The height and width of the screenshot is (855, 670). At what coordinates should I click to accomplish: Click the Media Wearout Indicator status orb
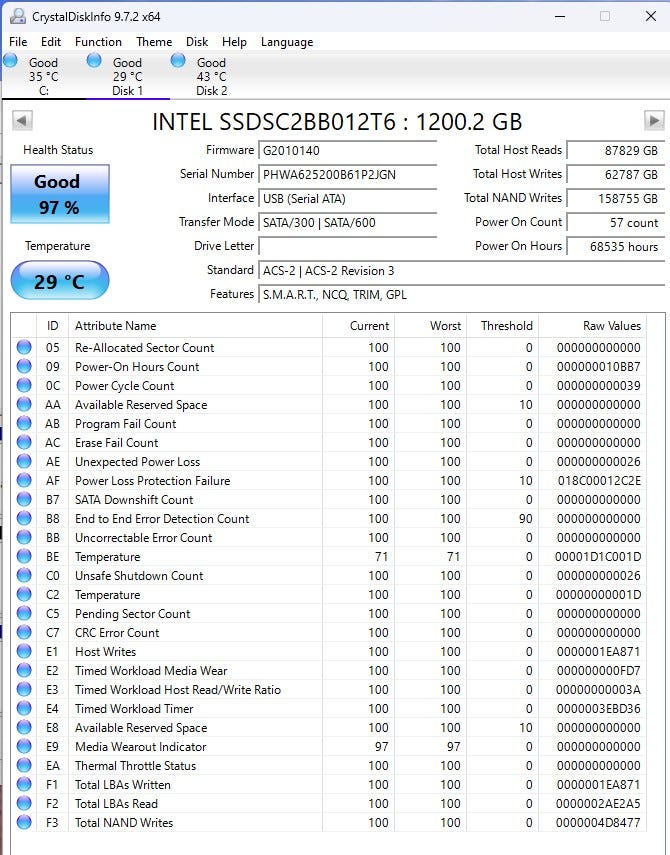coord(24,747)
